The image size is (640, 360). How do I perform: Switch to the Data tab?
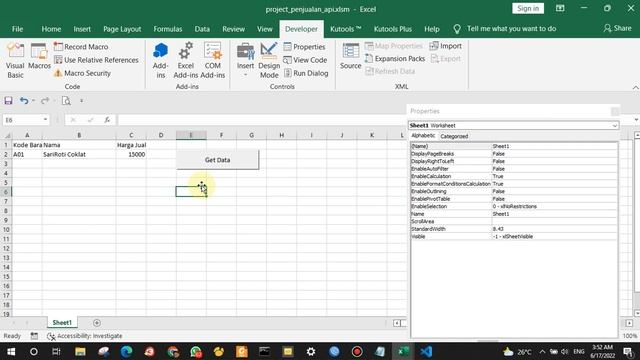(x=202, y=29)
